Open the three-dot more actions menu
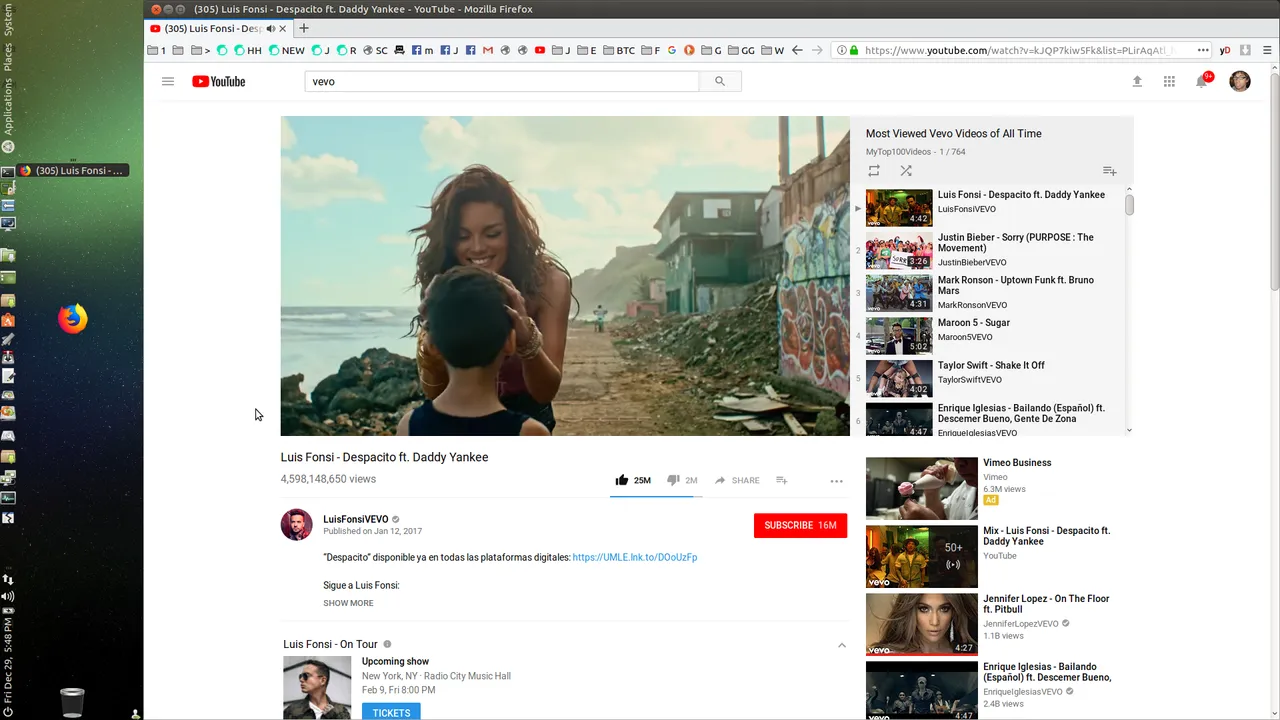Viewport: 1280px width, 720px height. point(836,481)
